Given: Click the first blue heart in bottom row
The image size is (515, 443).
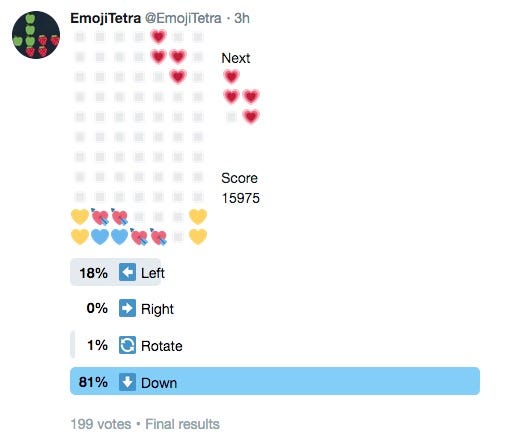Looking at the screenshot, I should point(100,237).
